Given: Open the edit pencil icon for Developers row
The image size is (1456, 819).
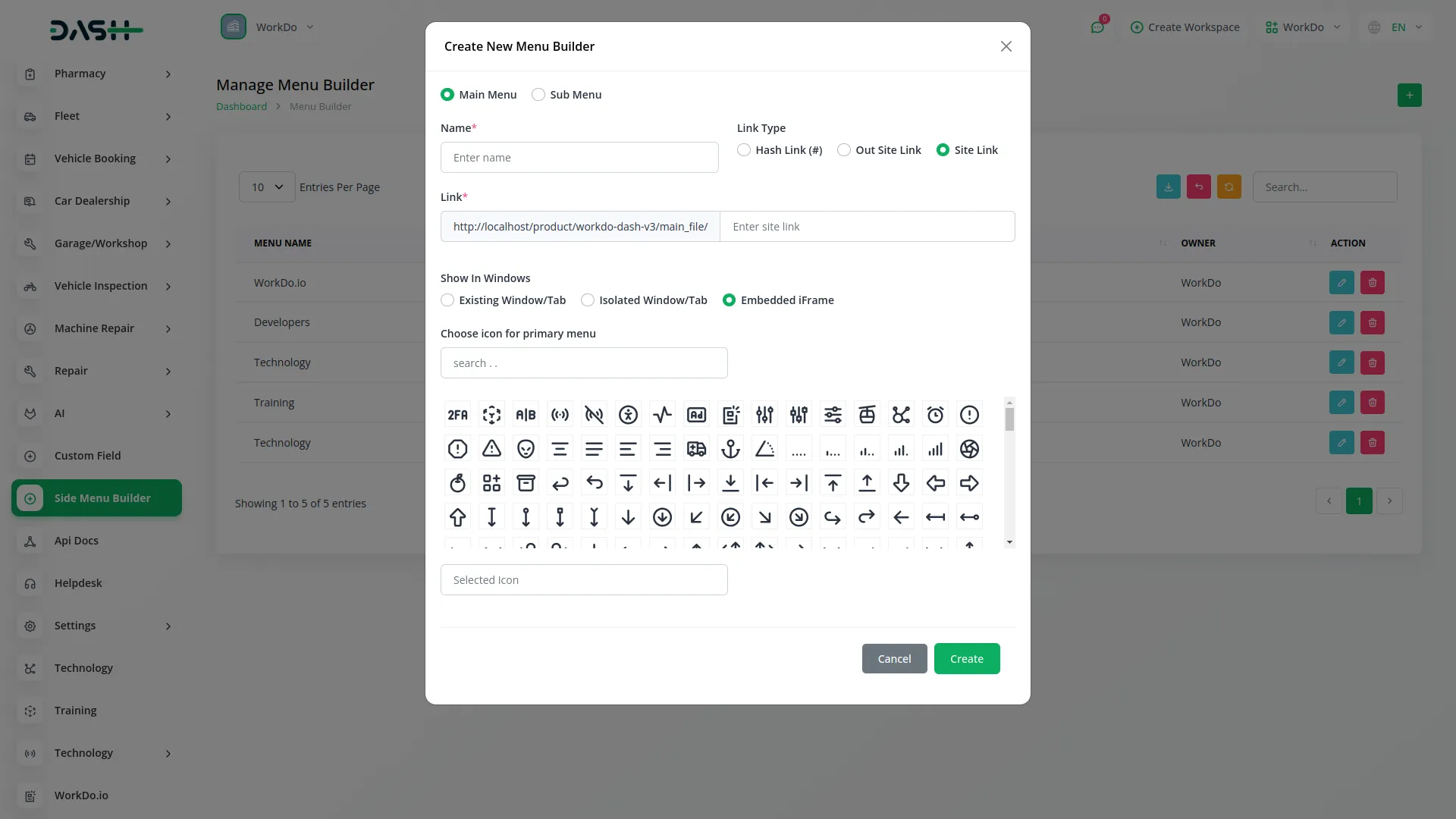Looking at the screenshot, I should click(x=1341, y=322).
